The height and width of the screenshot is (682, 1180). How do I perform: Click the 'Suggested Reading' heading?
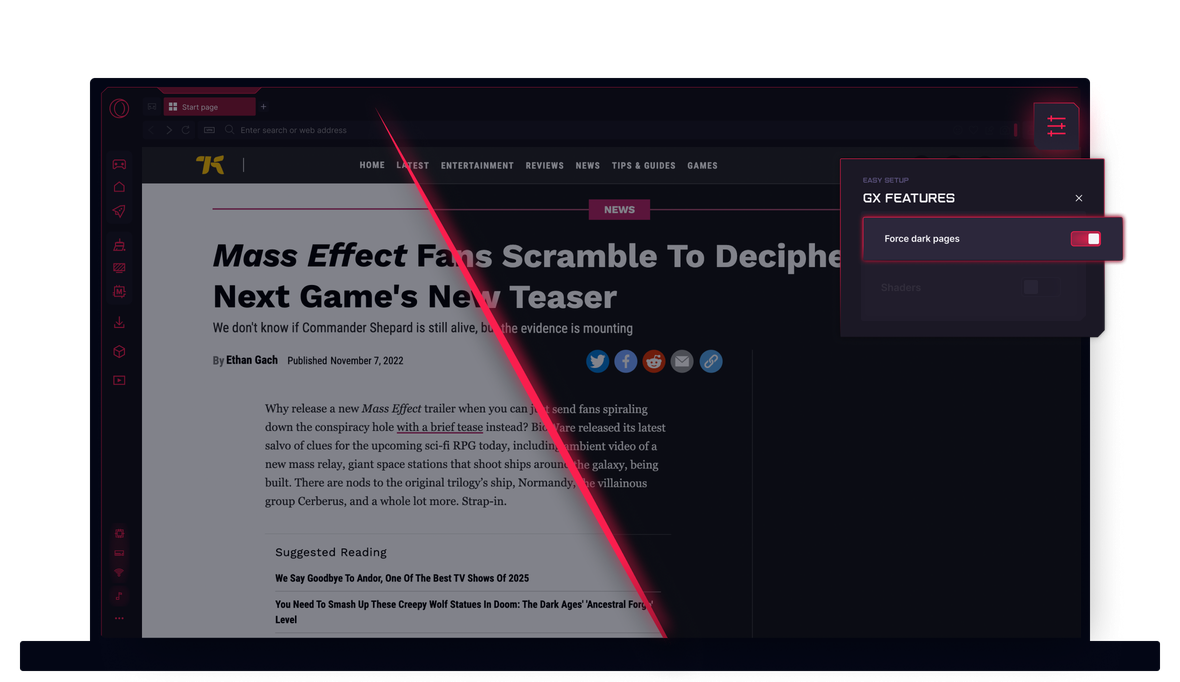tap(331, 552)
